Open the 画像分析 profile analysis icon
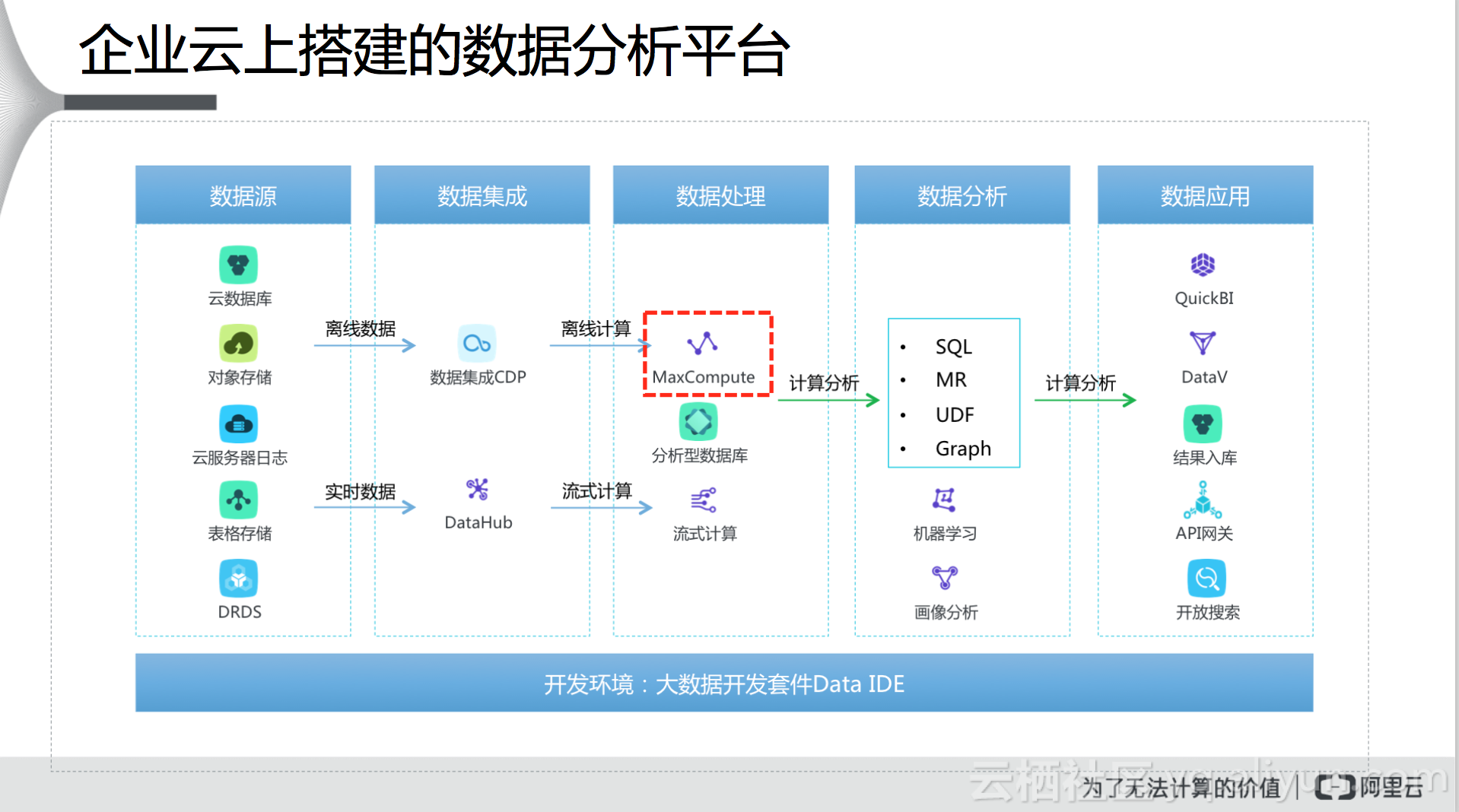This screenshot has height=812, width=1459. [x=944, y=578]
